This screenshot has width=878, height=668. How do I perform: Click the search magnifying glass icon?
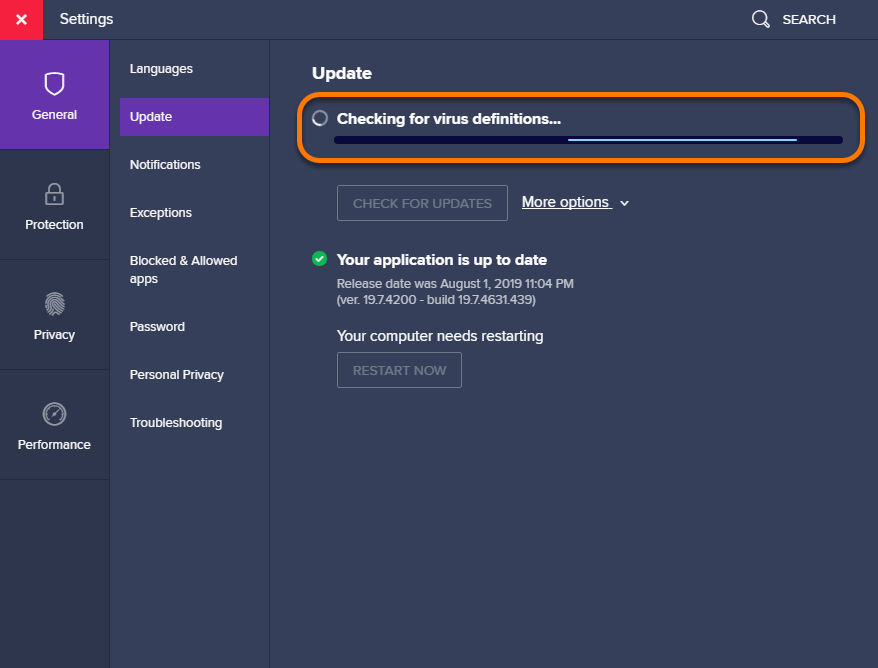tap(761, 19)
